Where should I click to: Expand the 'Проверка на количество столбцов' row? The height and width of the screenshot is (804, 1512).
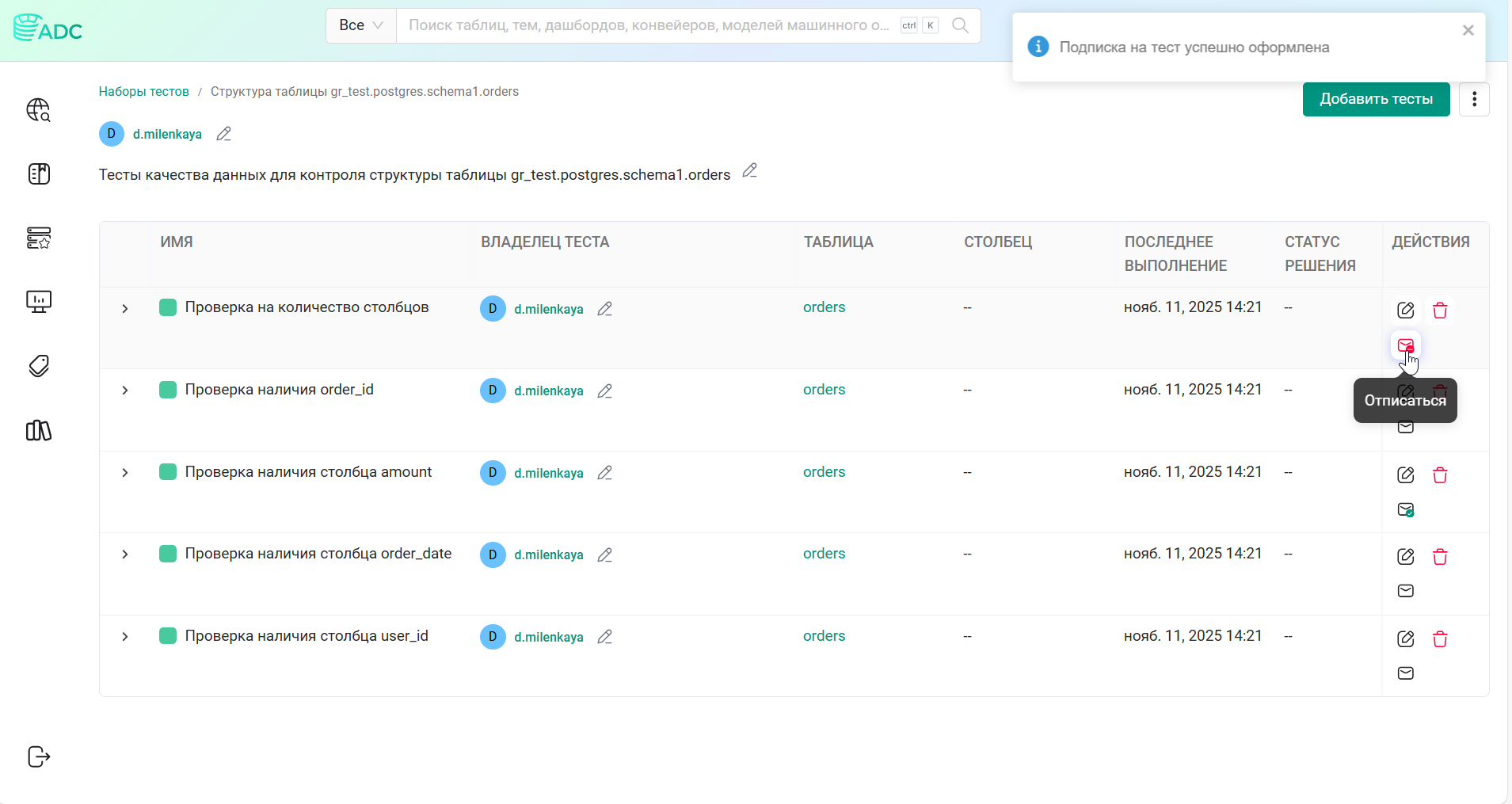point(125,309)
